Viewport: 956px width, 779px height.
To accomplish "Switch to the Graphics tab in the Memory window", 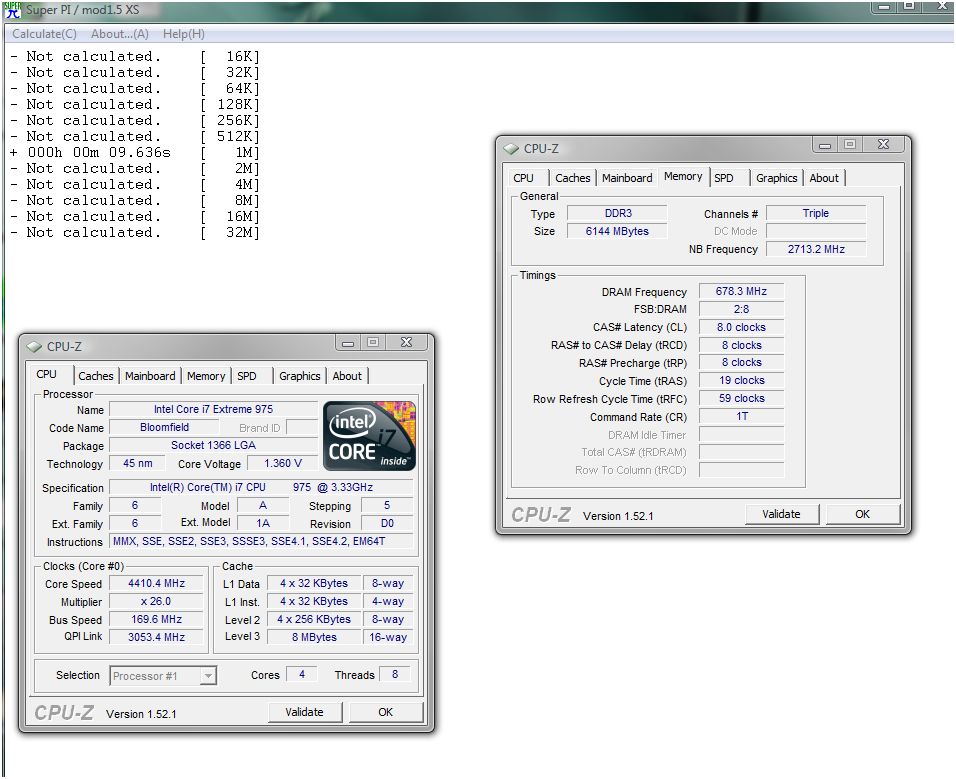I will coord(776,178).
